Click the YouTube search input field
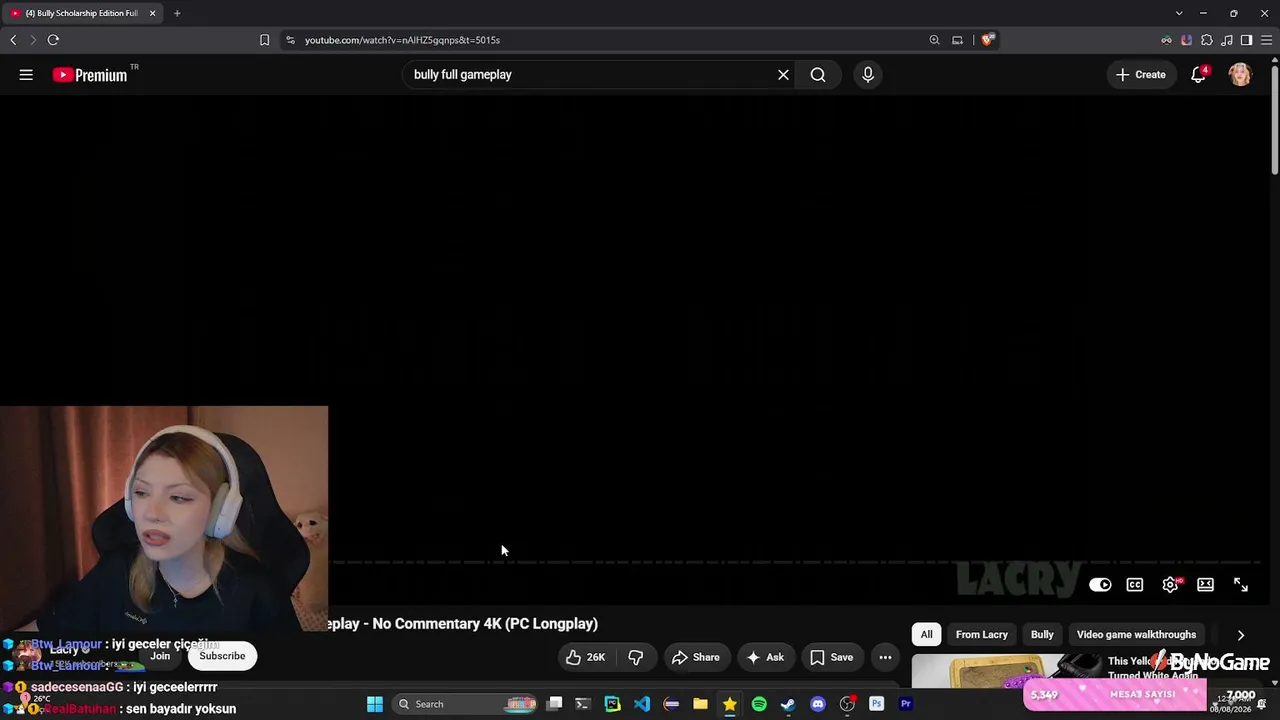Image resolution: width=1280 pixels, height=720 pixels. pyautogui.click(x=590, y=75)
